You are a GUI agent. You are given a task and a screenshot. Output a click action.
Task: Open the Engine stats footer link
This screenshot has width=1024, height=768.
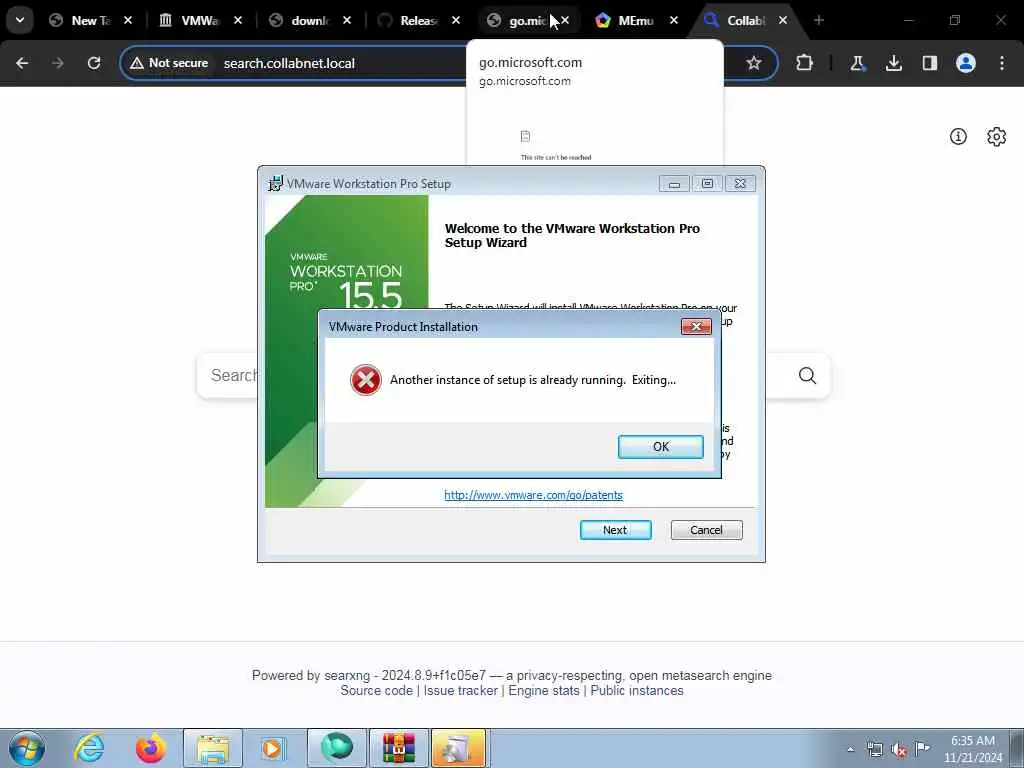click(x=543, y=690)
